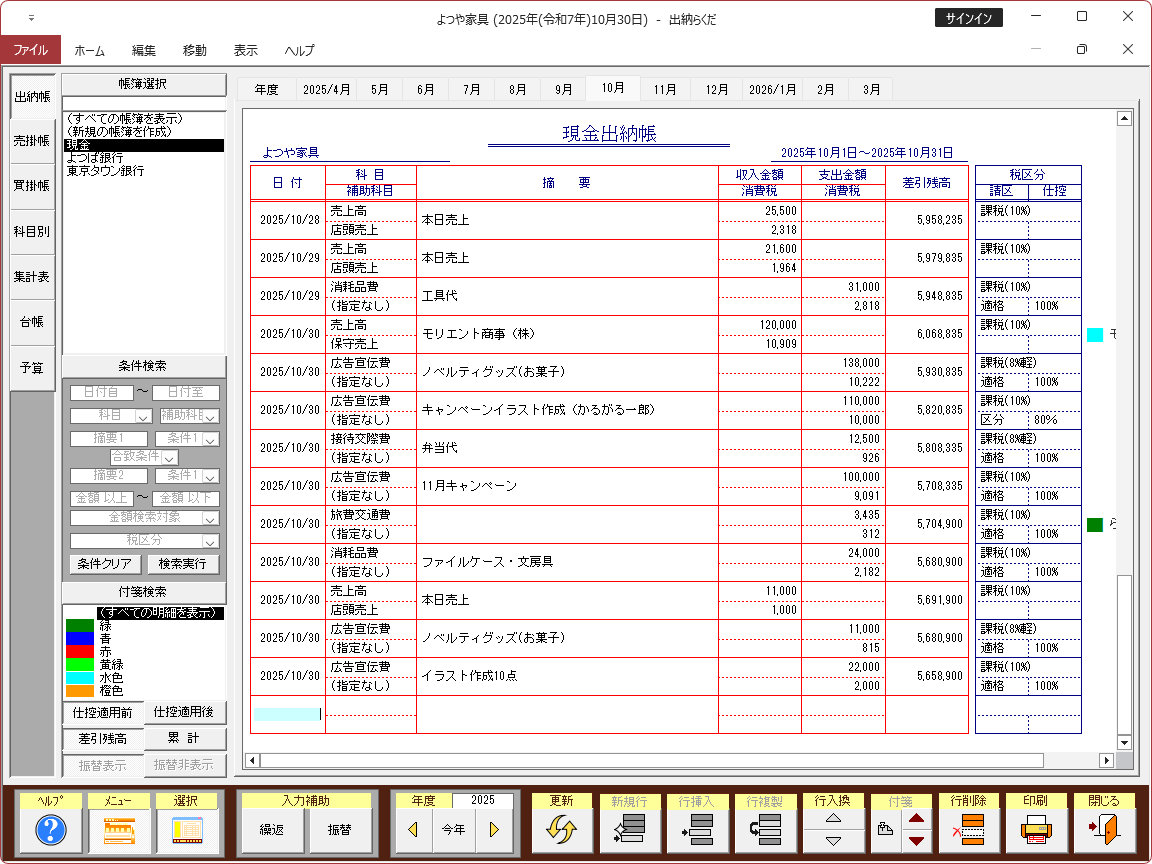Viewport: 1152px width, 864px height.
Task: Expand the 科目 dropdown in search conditions
Action: tap(142, 415)
